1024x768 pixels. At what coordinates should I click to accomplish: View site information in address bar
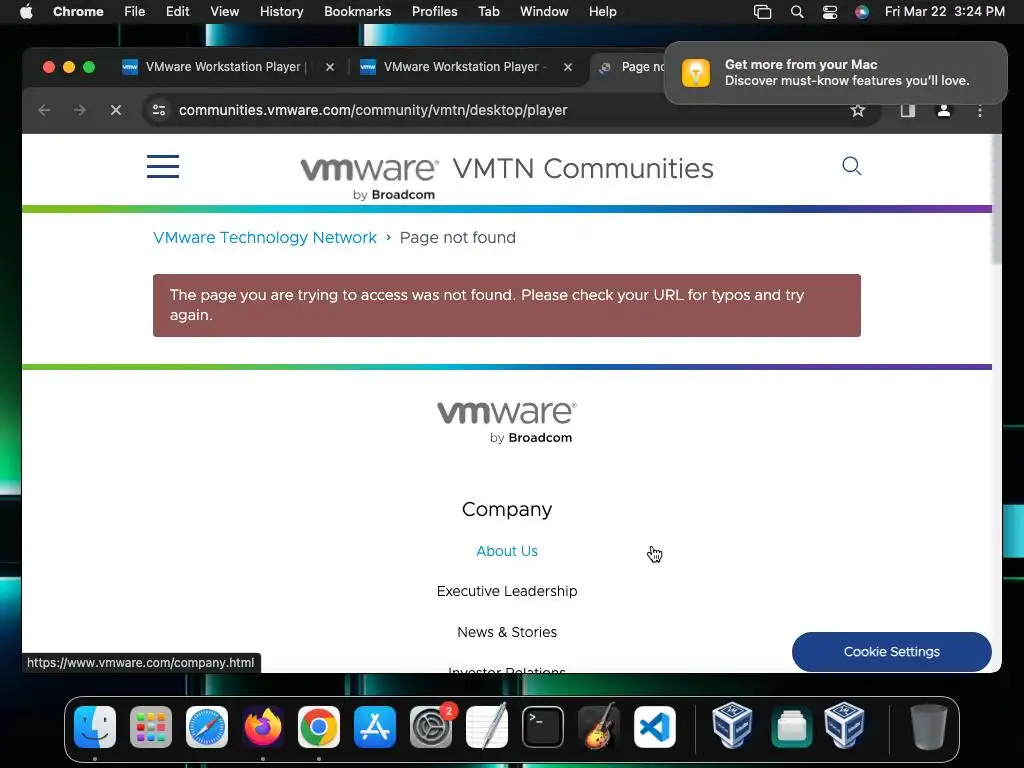tap(159, 110)
